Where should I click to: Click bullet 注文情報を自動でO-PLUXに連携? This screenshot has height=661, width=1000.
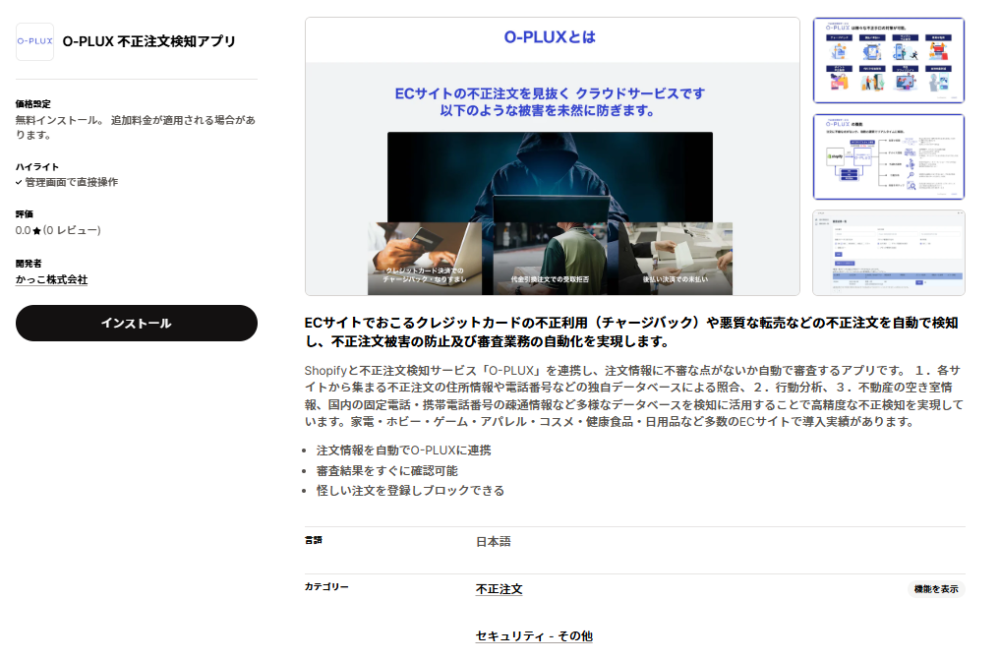[404, 450]
